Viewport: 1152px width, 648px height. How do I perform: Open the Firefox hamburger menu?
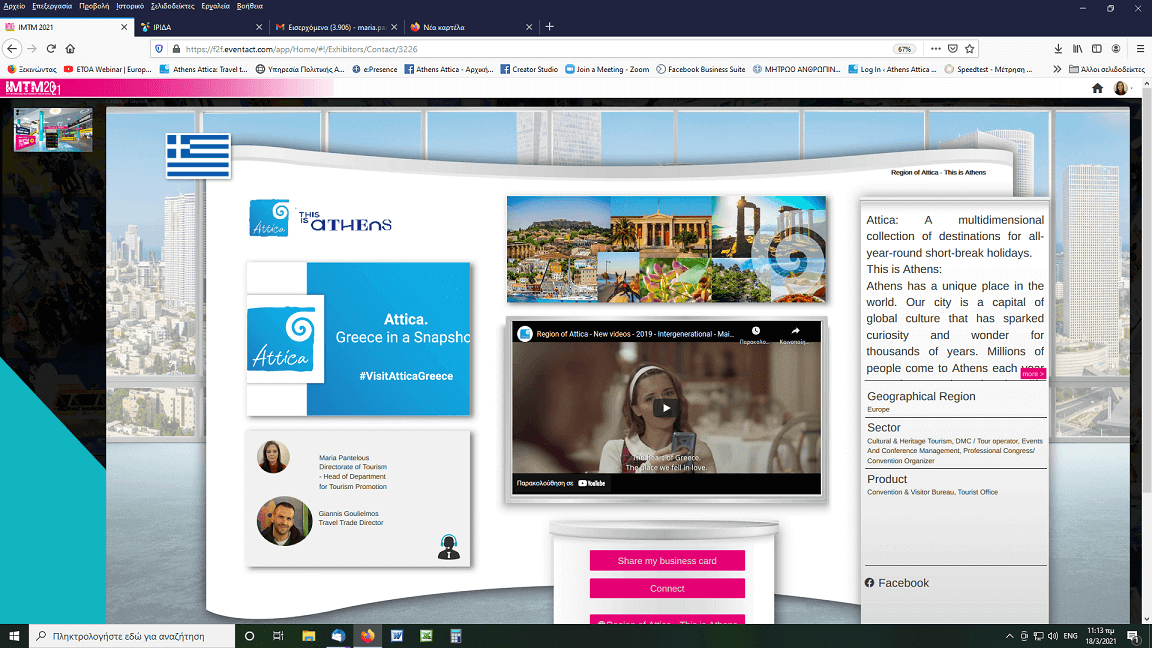click(x=1140, y=48)
